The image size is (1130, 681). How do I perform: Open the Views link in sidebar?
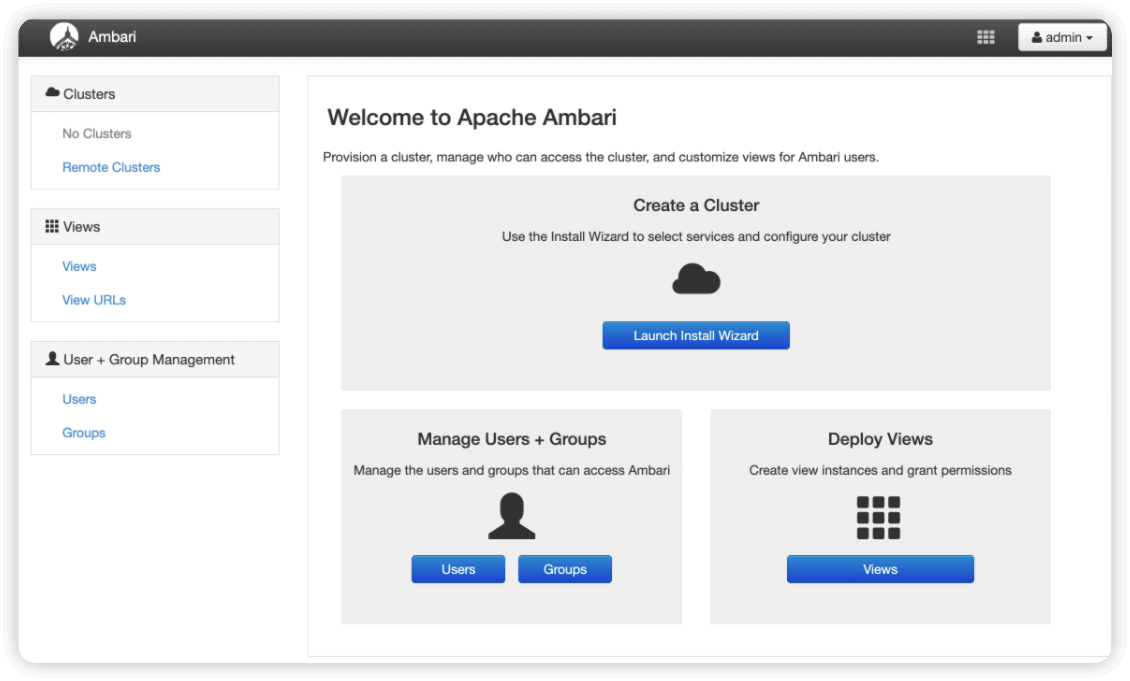pos(79,267)
